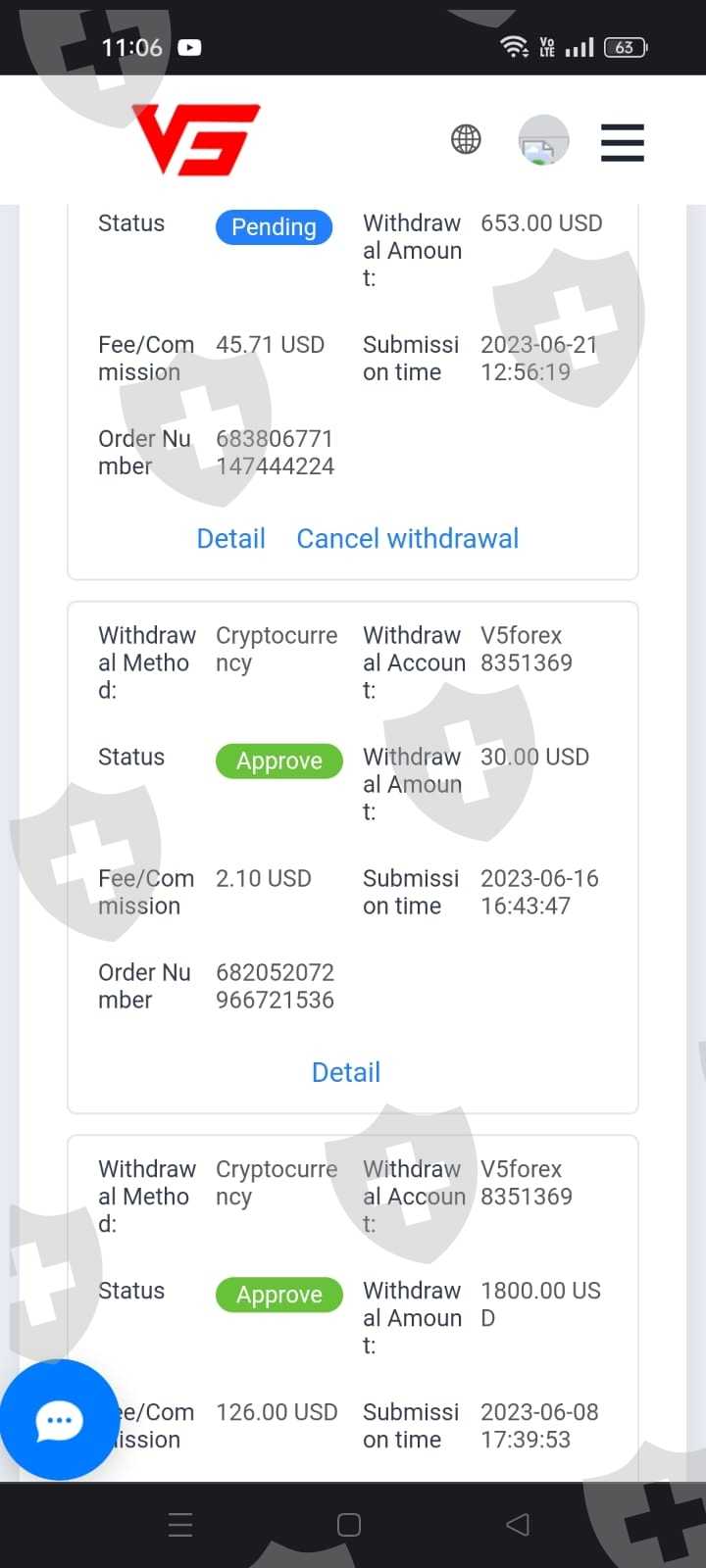
Task: Tap the YouTube icon in status bar
Action: click(189, 47)
